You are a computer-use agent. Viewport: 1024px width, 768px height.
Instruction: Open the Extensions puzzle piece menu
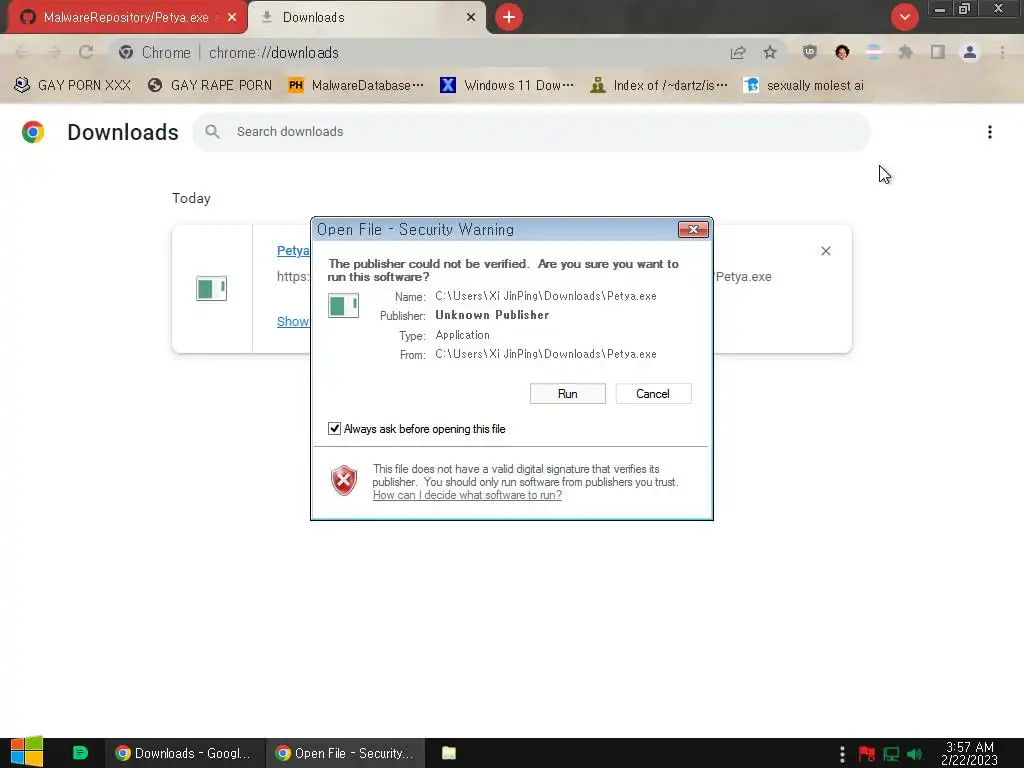[906, 52]
